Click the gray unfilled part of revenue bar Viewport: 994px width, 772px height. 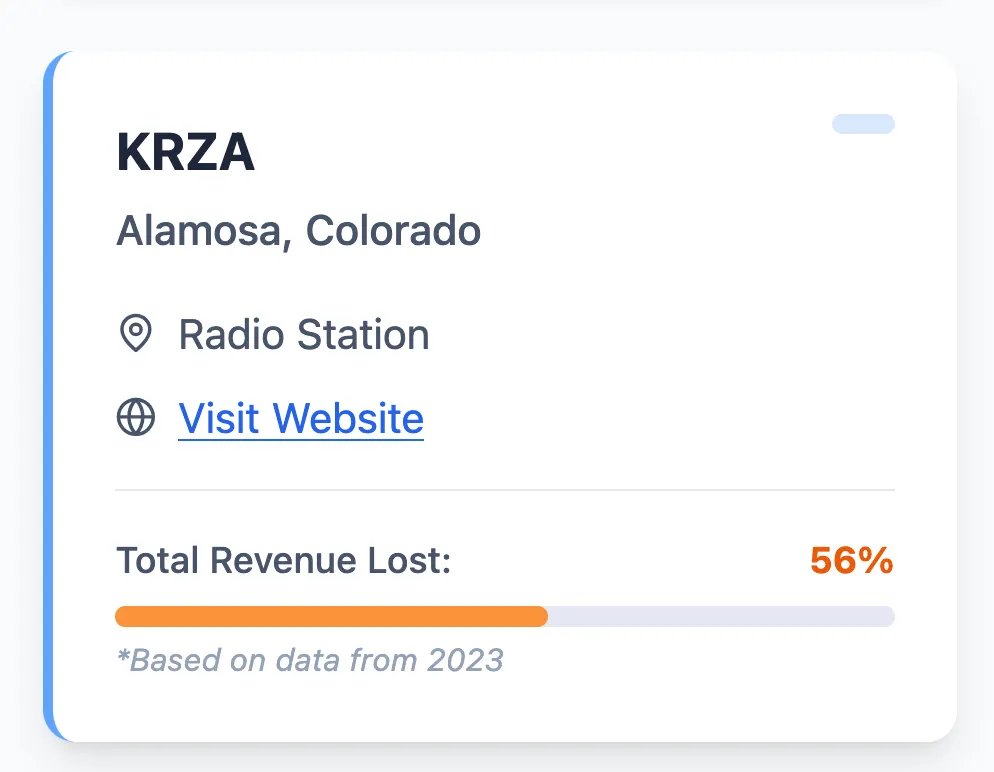click(x=720, y=616)
